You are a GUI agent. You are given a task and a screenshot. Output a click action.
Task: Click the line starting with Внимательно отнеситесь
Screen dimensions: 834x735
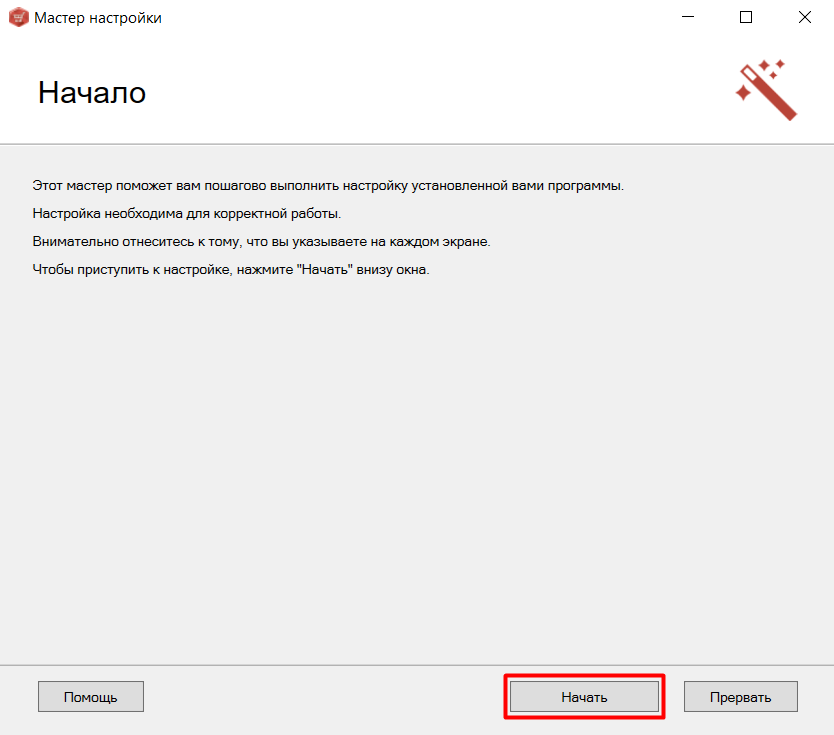point(261,241)
